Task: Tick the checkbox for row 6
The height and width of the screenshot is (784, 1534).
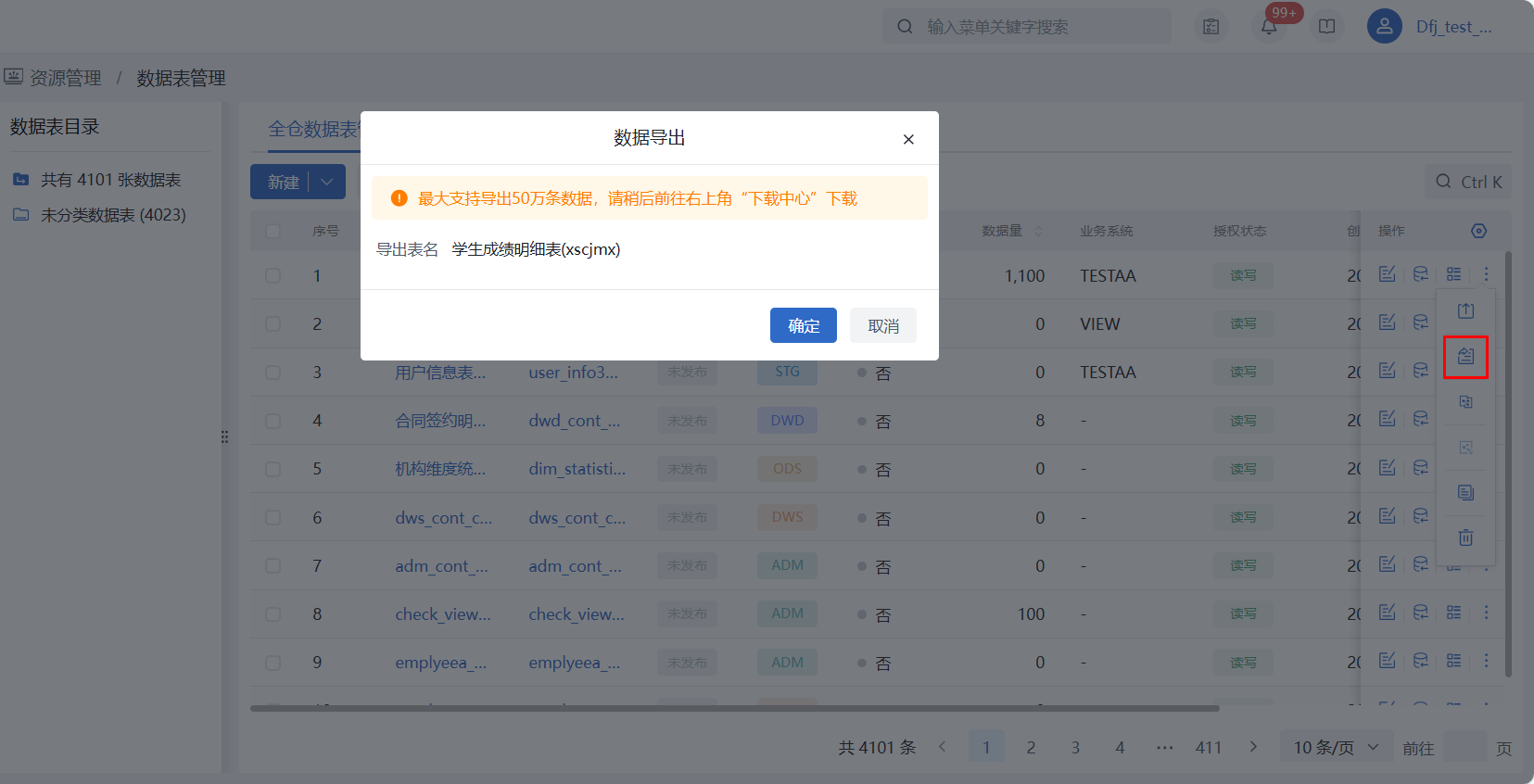Action: tap(273, 517)
